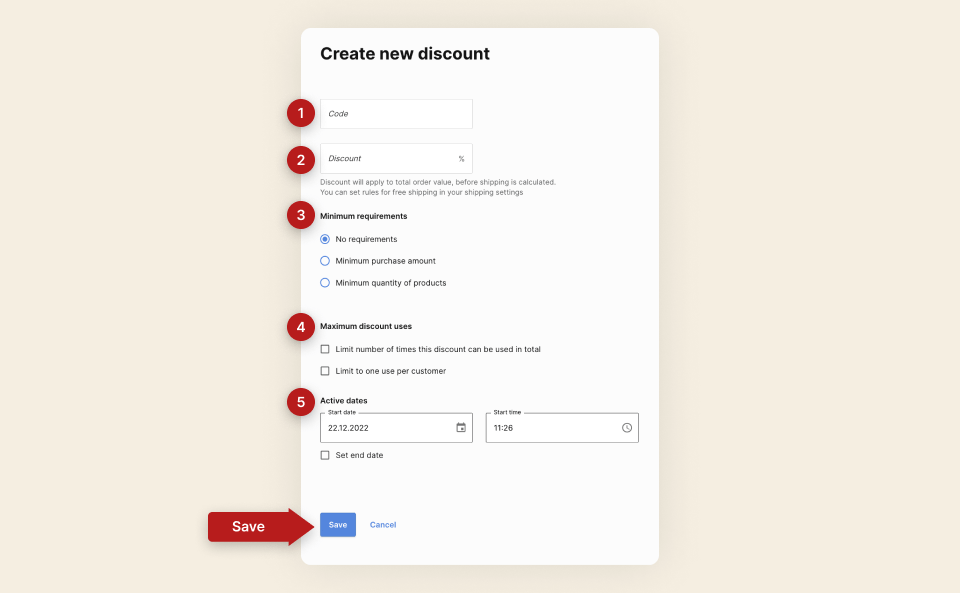Select Minimum quantity of products requirement
The image size is (960, 593).
[325, 283]
